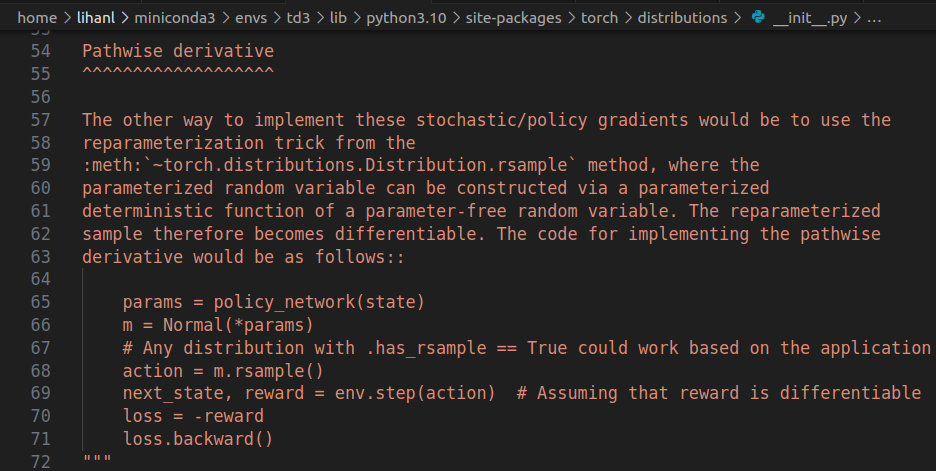
Task: Click on the 'loss.backward()' code line
Action: [x=197, y=439]
